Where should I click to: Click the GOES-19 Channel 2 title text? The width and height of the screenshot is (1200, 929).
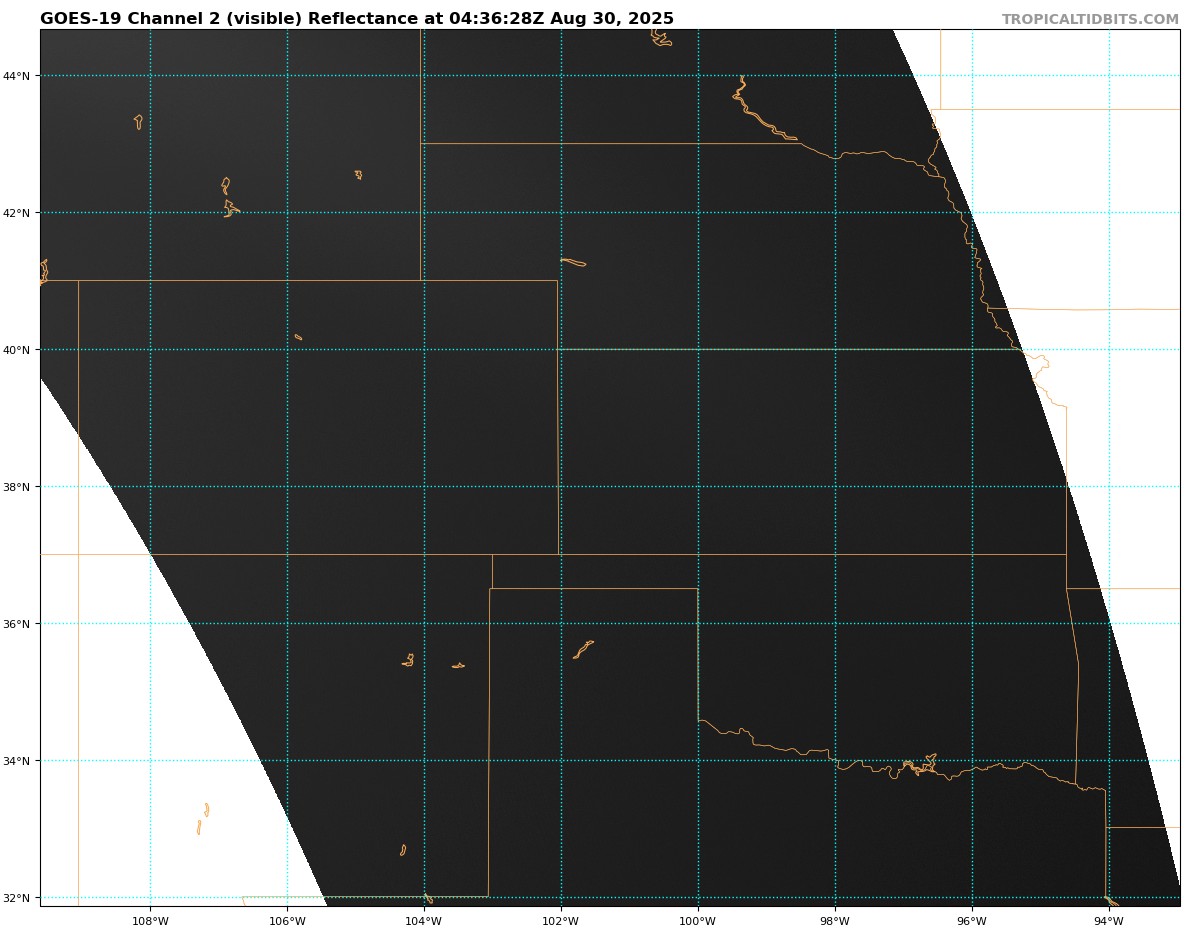pyautogui.click(x=357, y=19)
